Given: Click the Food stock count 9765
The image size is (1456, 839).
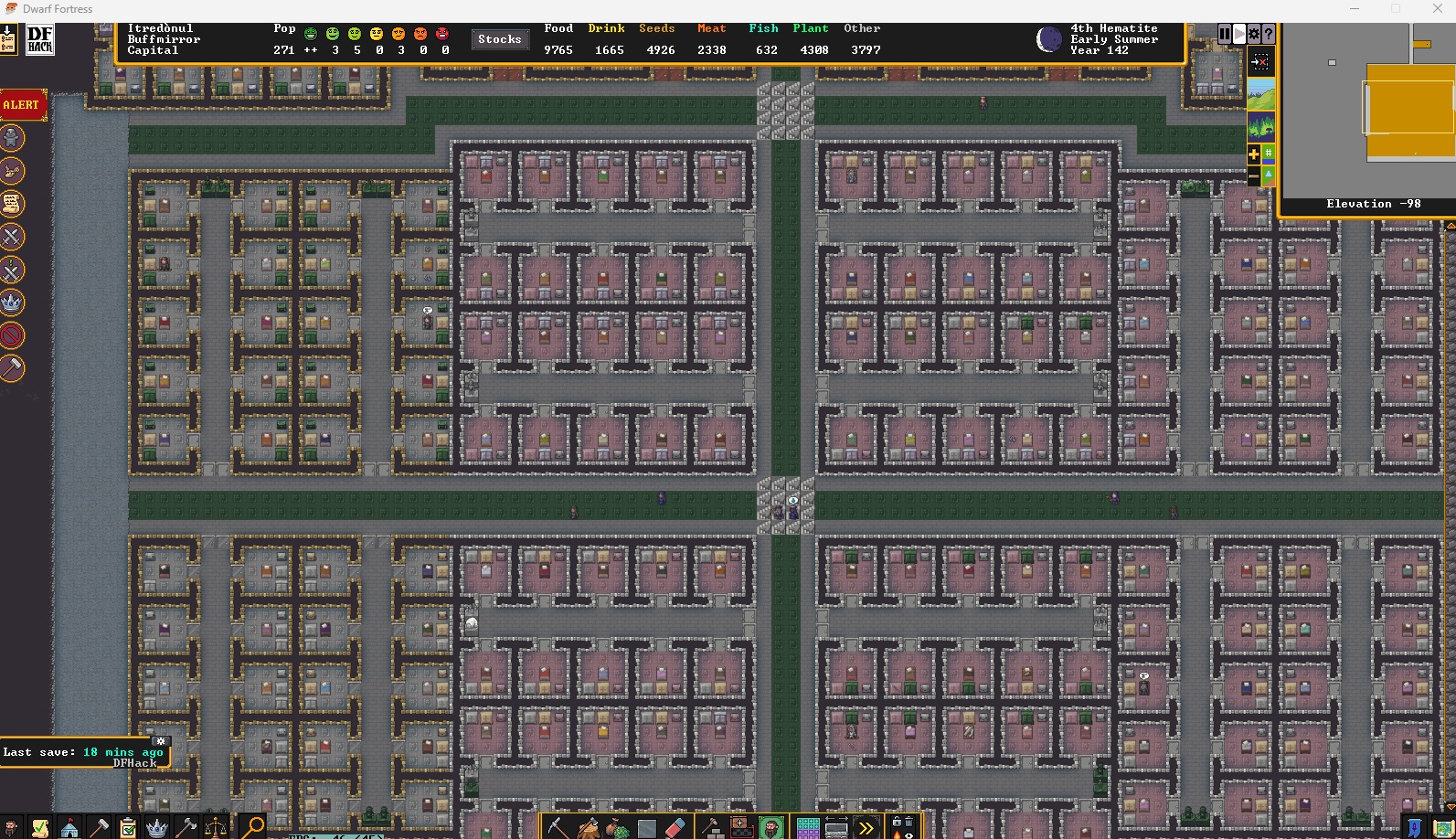Looking at the screenshot, I should coord(558,50).
